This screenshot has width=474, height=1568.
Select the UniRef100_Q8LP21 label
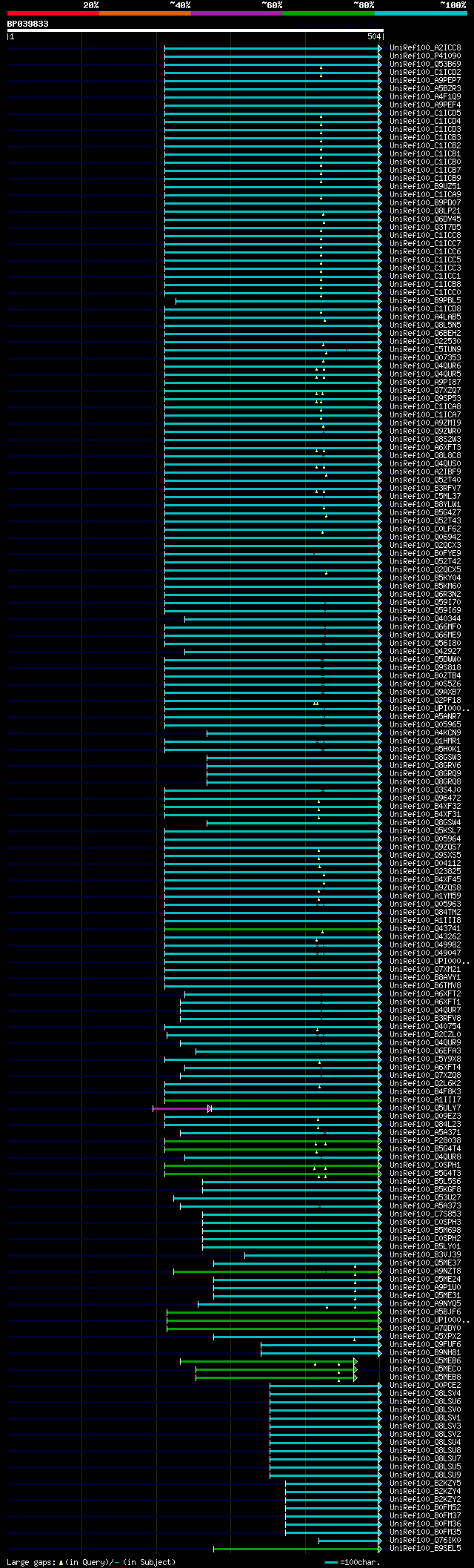(x=425, y=211)
